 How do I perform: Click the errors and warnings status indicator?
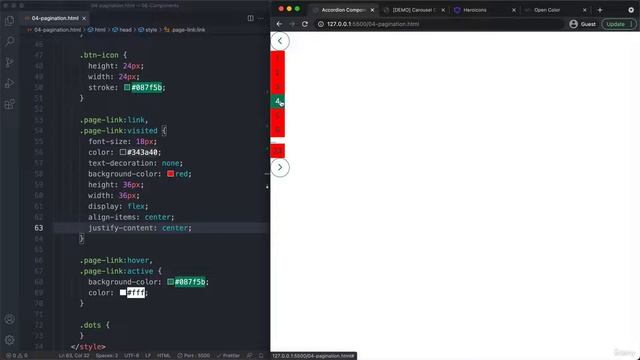pos(17,356)
